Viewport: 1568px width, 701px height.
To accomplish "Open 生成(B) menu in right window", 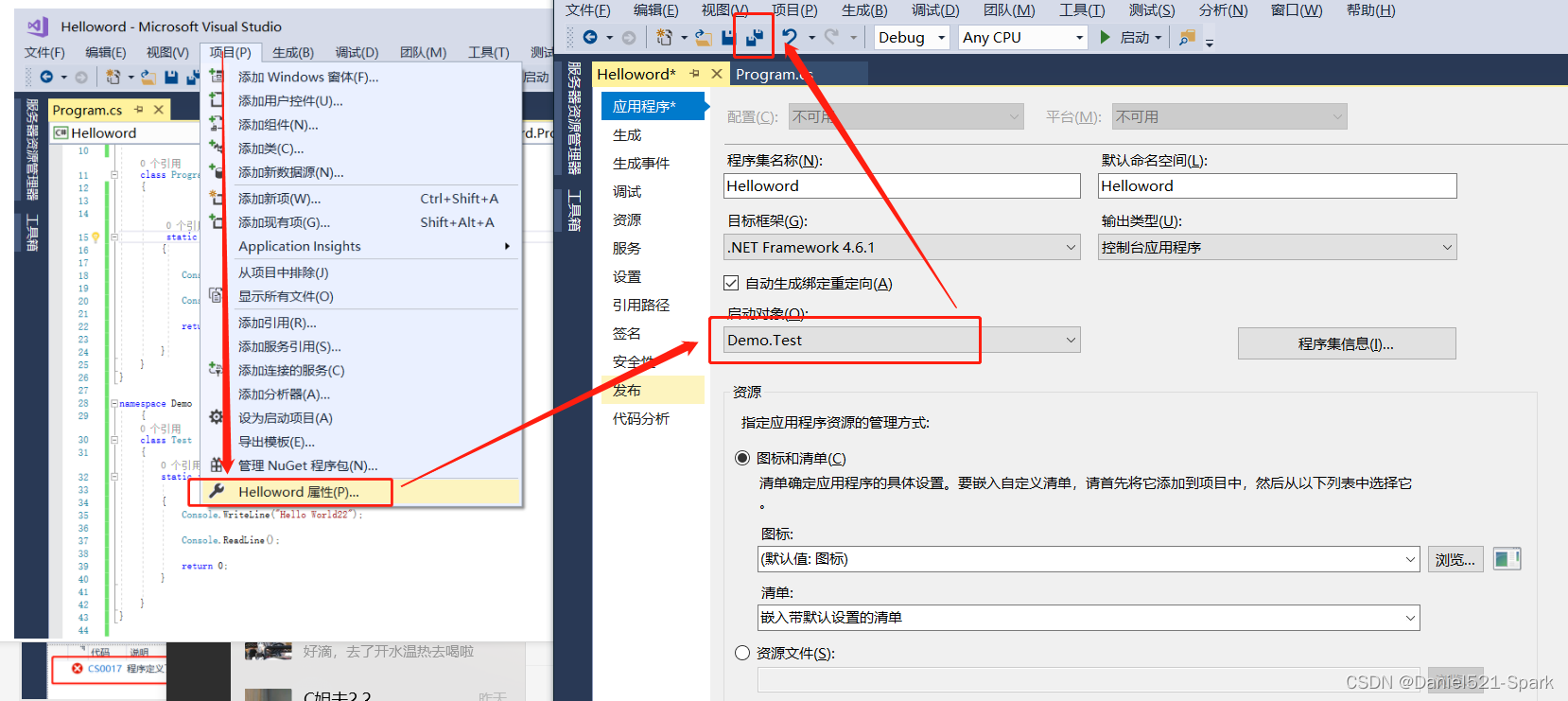I will [x=864, y=10].
